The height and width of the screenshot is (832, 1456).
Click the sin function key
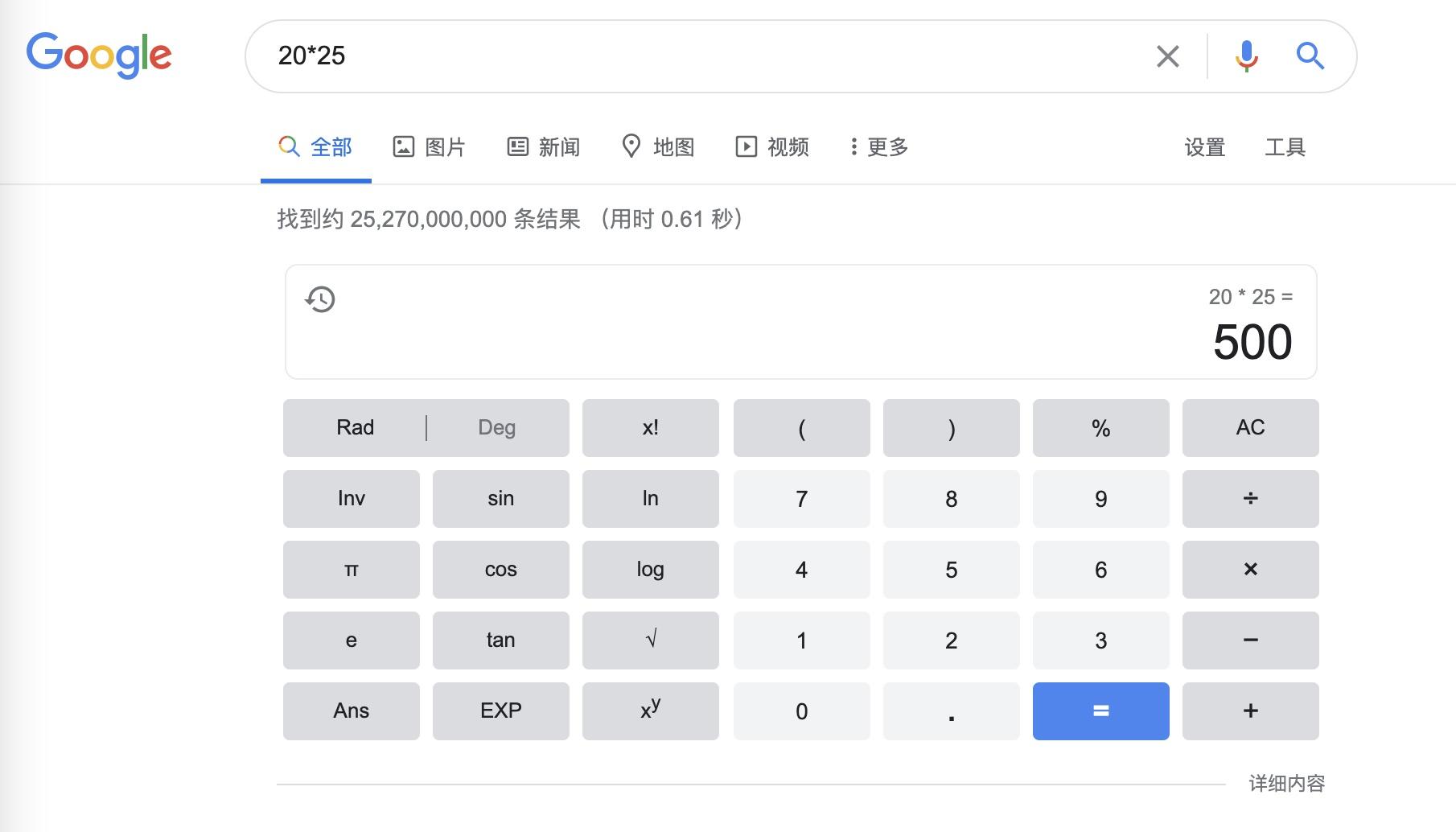click(501, 499)
